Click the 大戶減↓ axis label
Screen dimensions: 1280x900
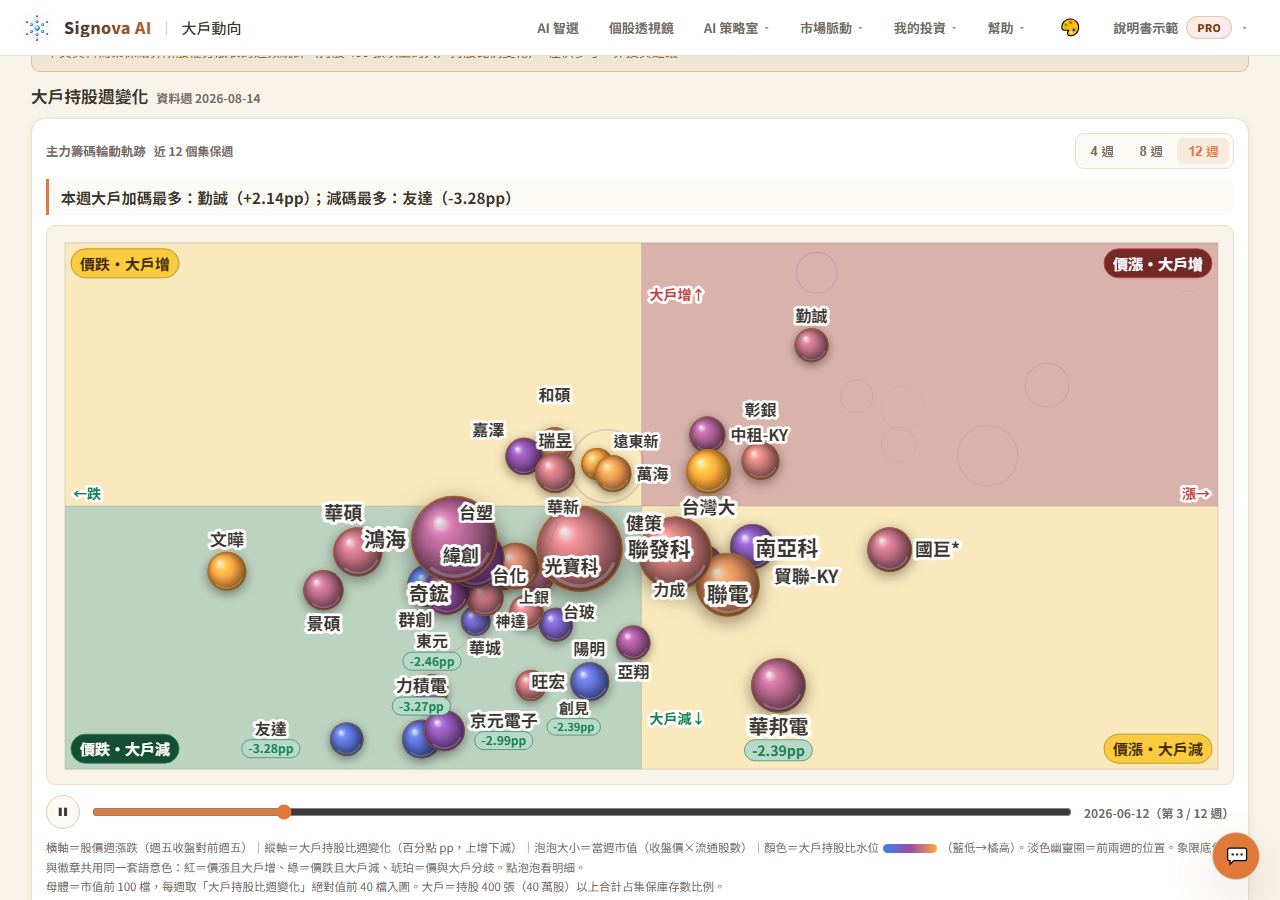(677, 719)
